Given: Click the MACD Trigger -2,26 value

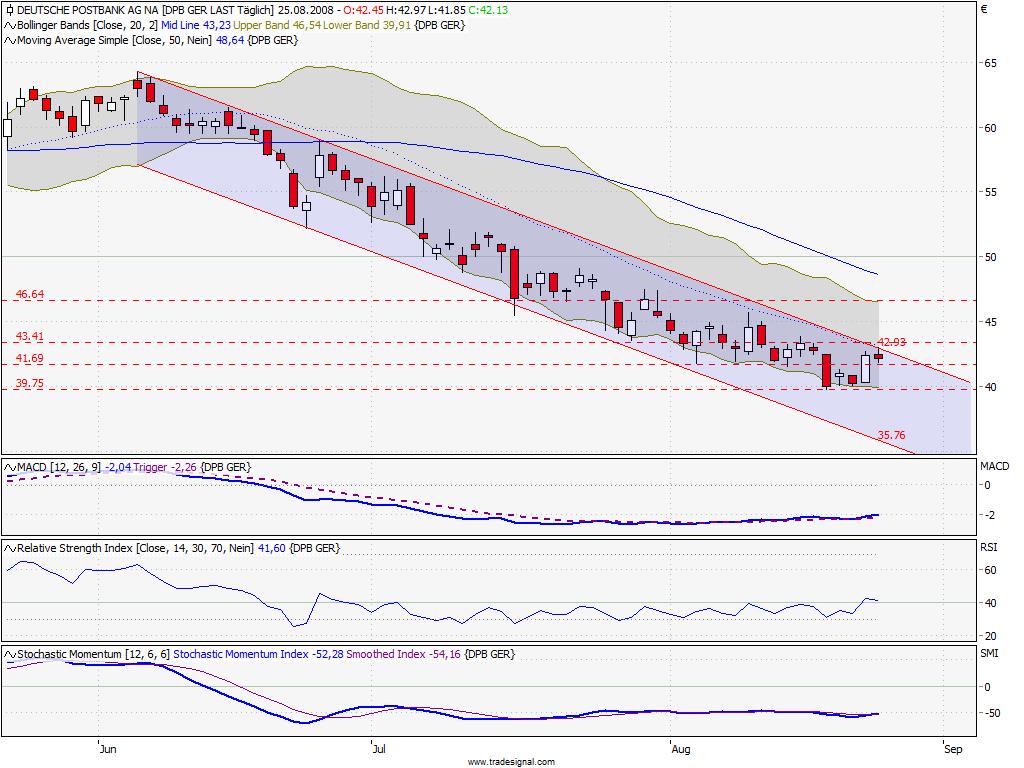Looking at the screenshot, I should point(165,468).
